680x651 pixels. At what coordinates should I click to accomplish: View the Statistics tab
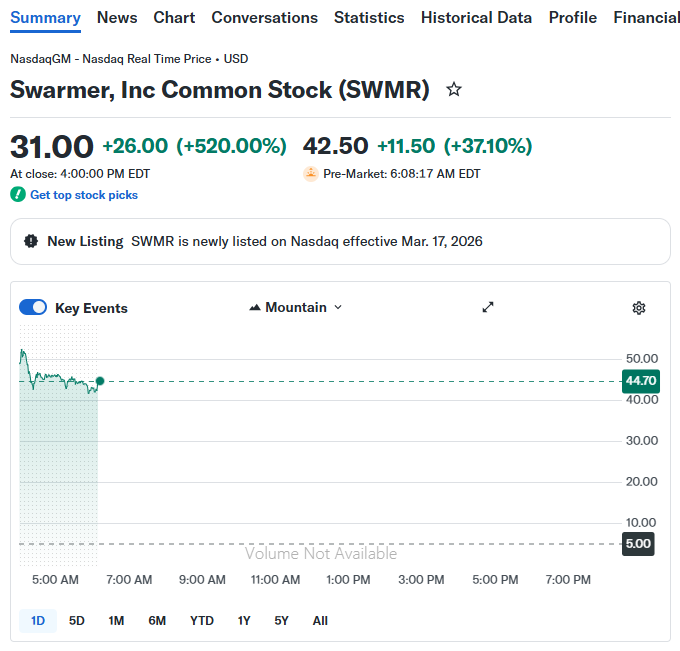(x=369, y=18)
